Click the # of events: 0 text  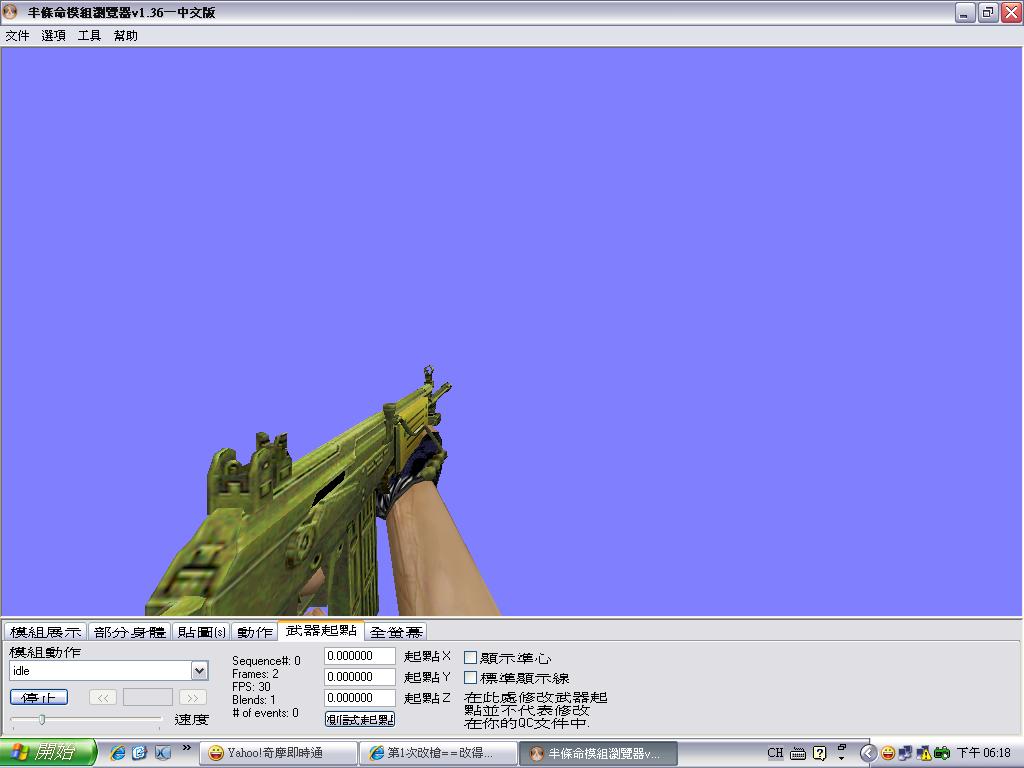tap(265, 712)
